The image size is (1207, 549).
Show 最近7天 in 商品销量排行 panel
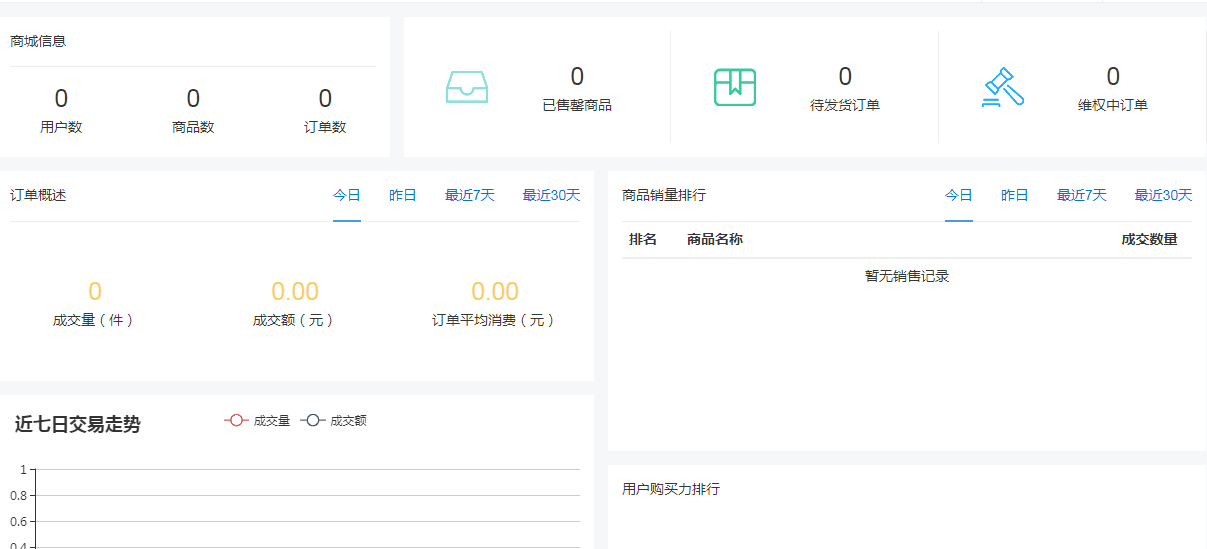click(x=1081, y=195)
